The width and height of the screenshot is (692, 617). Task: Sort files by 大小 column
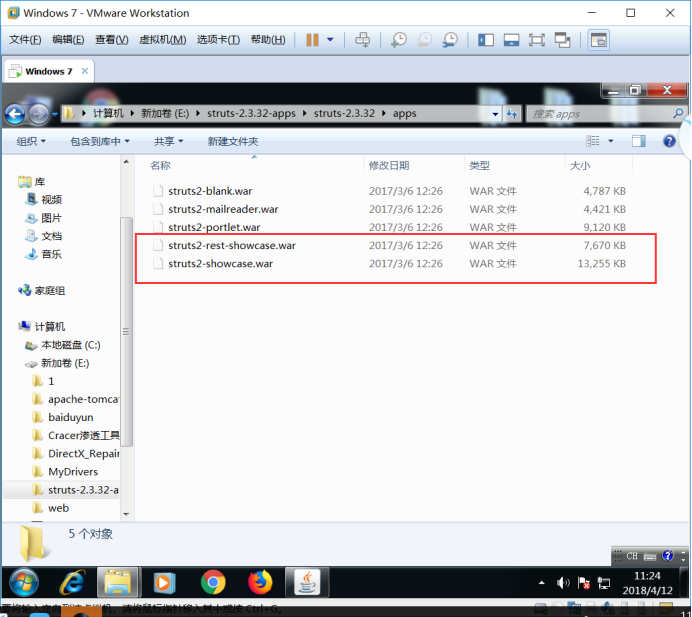click(x=580, y=166)
